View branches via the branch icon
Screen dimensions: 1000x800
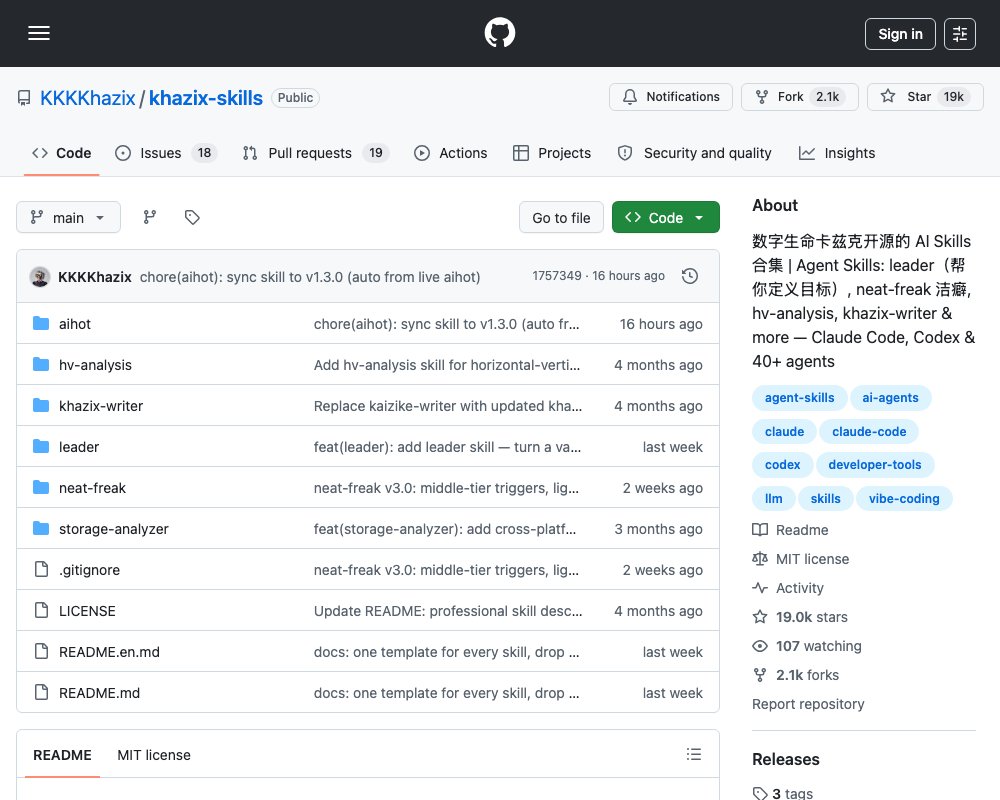(x=150, y=218)
